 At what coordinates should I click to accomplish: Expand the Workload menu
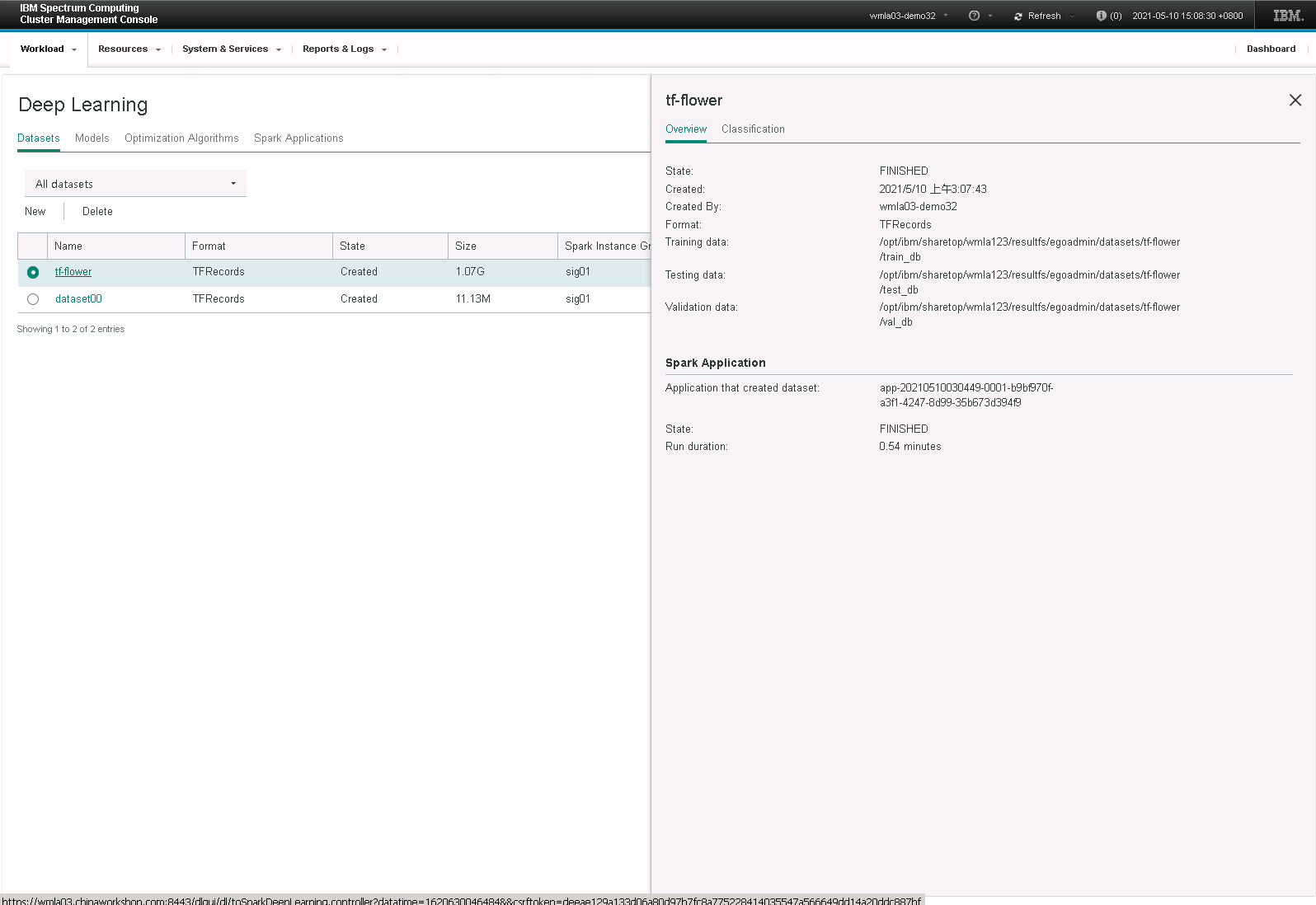click(49, 49)
